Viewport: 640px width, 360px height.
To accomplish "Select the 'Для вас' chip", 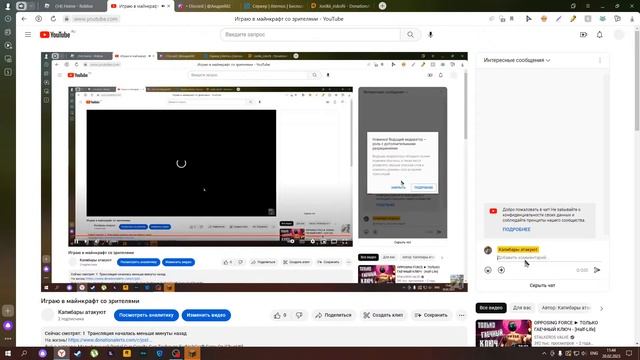I will pos(522,308).
